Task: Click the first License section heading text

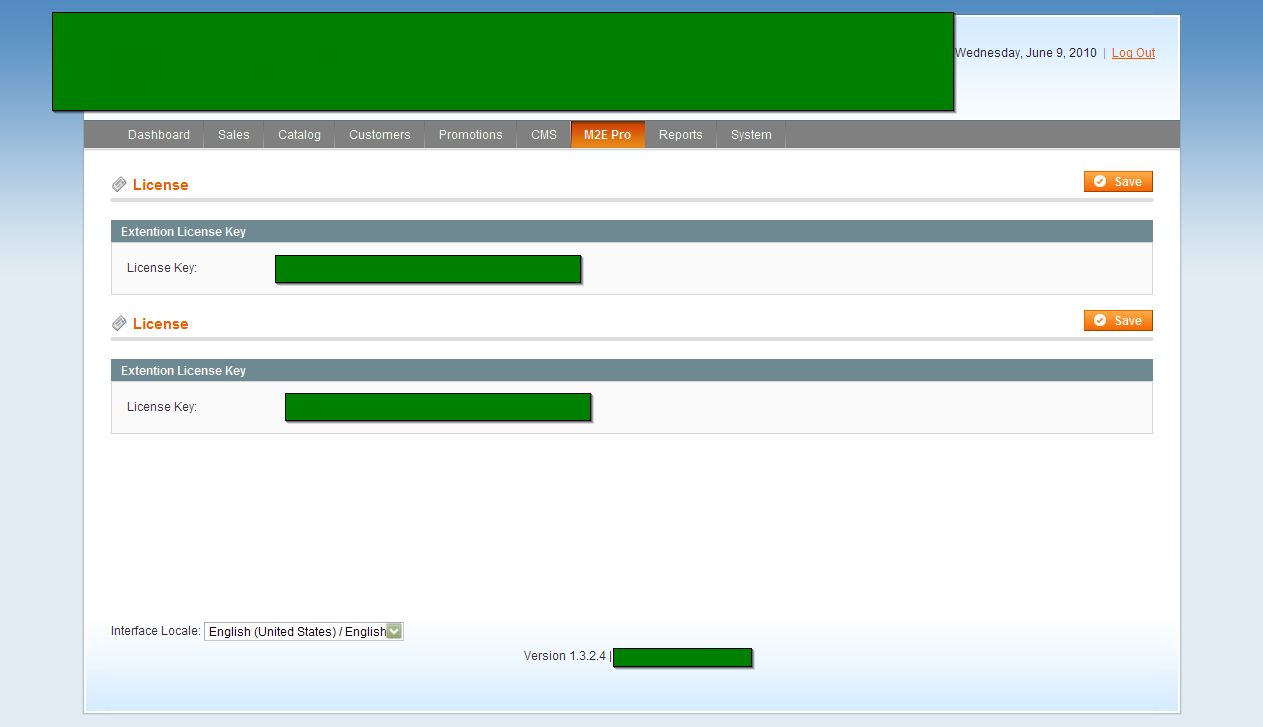Action: tap(160, 185)
